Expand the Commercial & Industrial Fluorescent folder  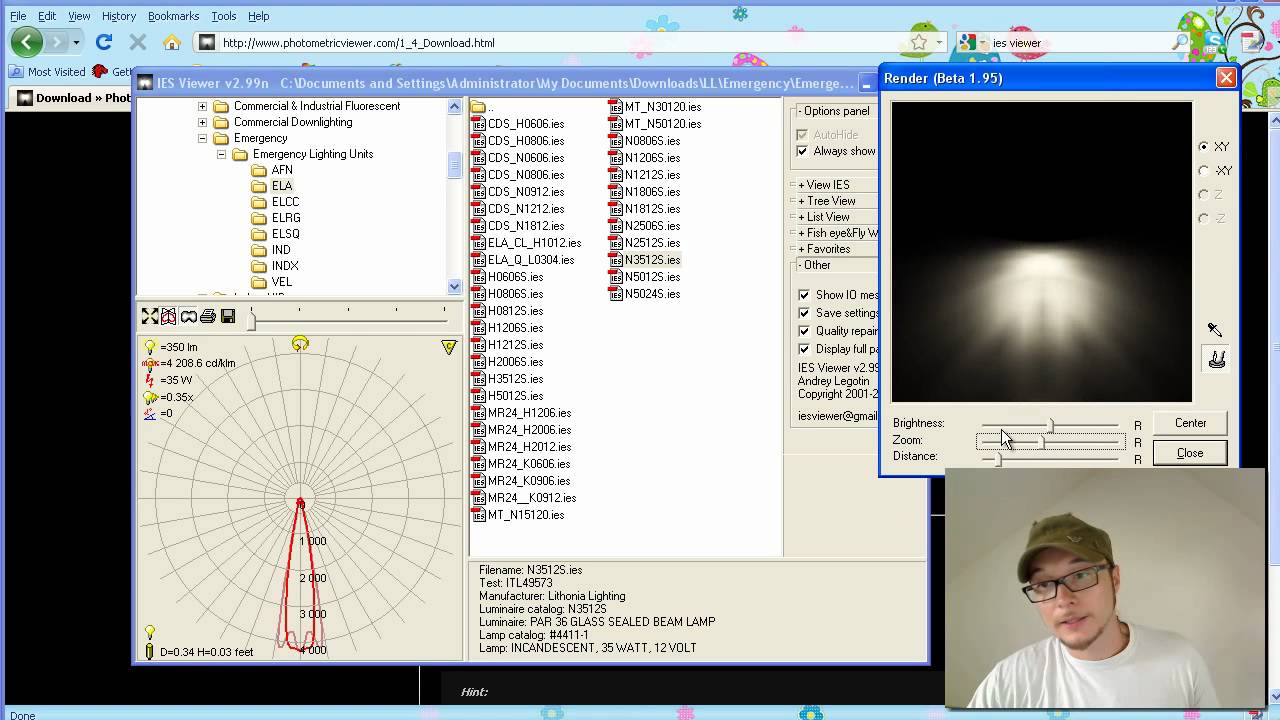[x=202, y=106]
